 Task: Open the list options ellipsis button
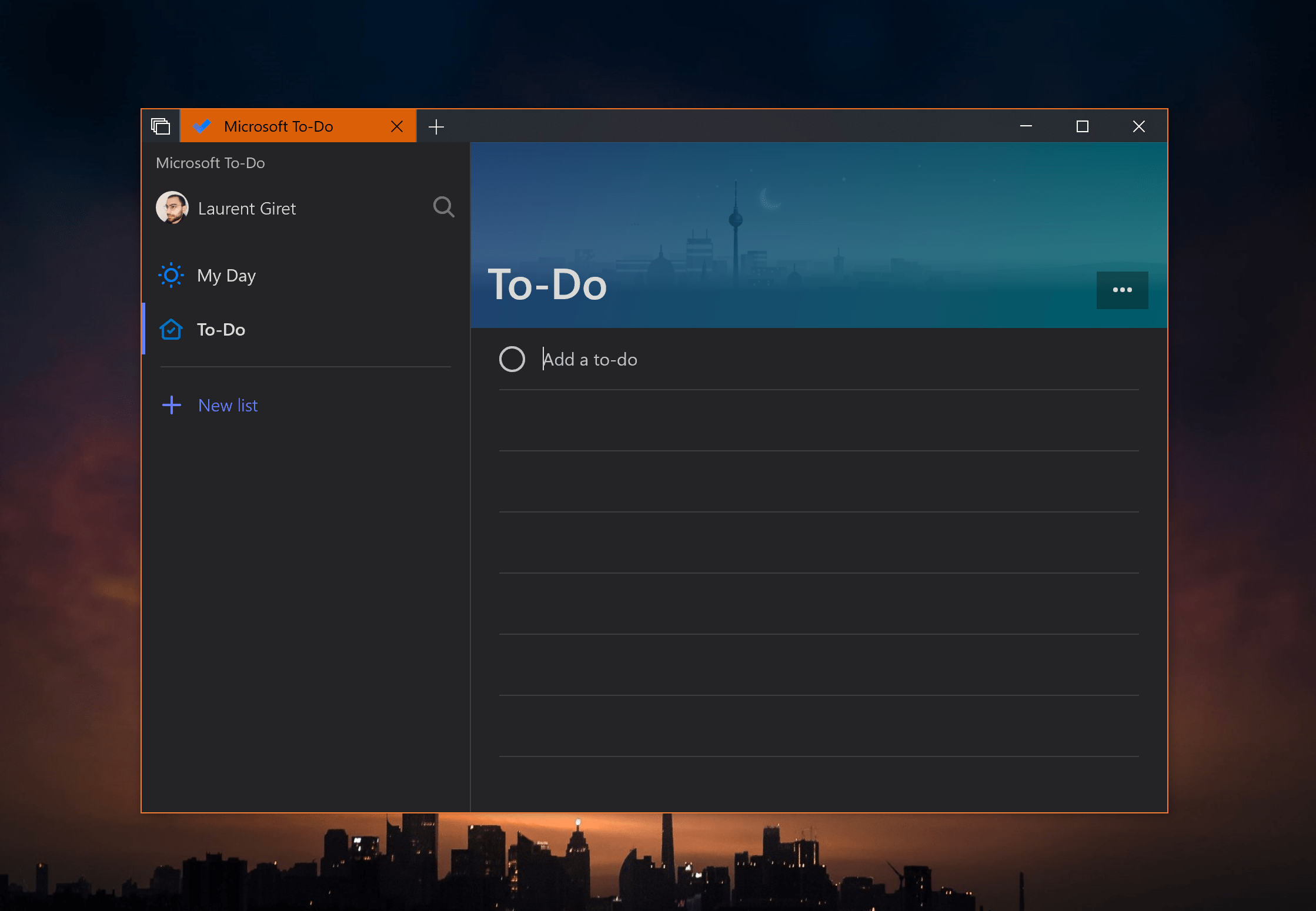tap(1122, 290)
